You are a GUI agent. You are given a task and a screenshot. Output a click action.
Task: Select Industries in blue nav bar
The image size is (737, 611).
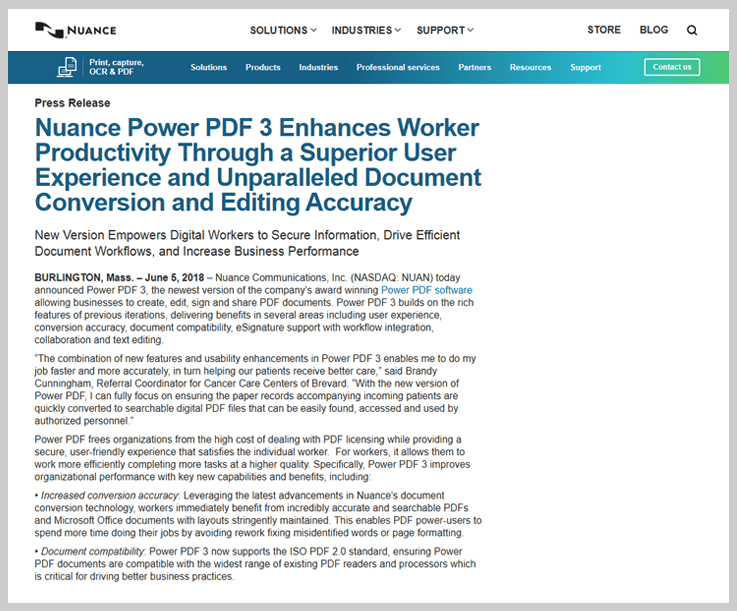pos(318,67)
